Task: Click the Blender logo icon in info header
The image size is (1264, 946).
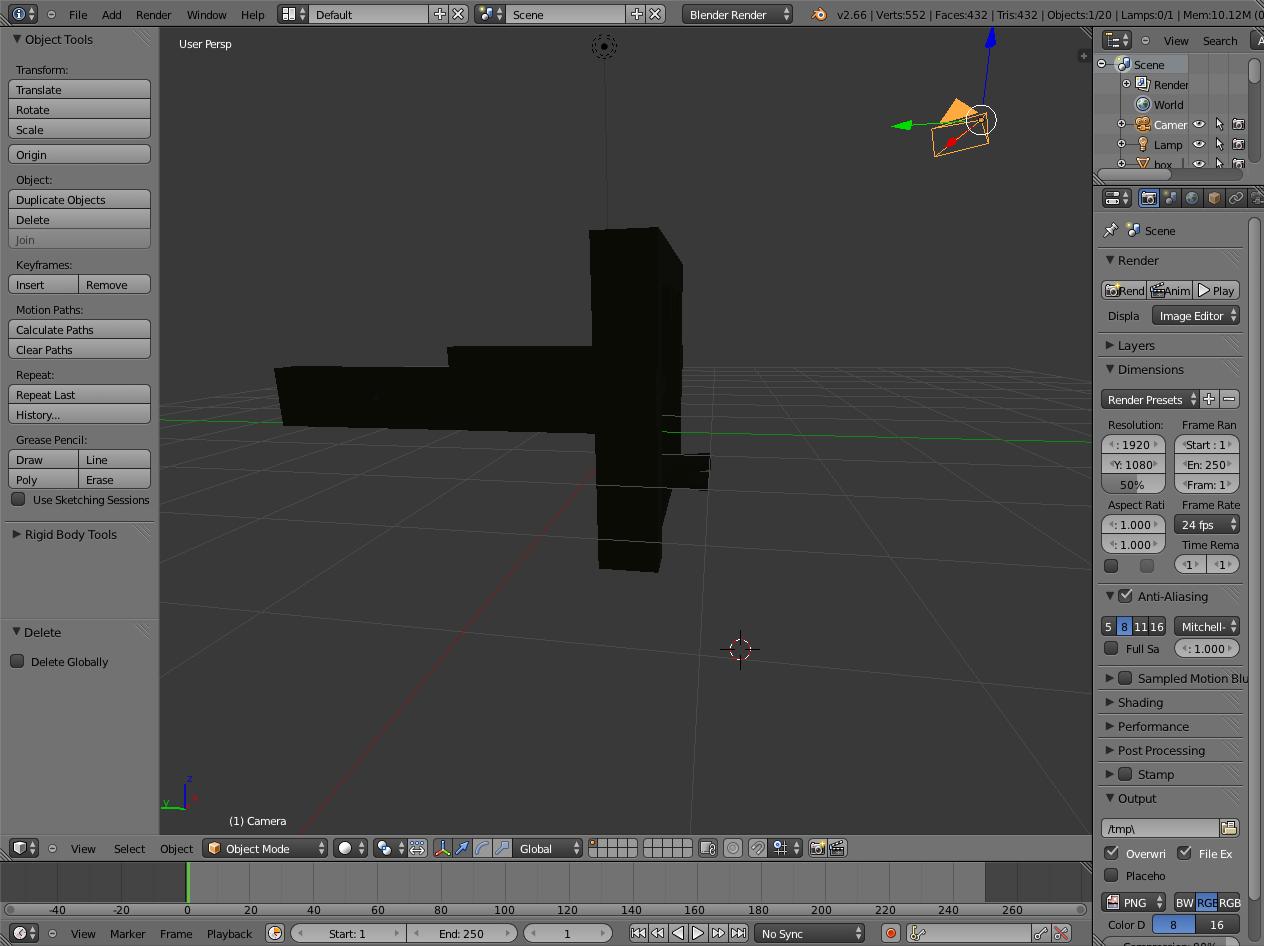Action: coord(818,14)
